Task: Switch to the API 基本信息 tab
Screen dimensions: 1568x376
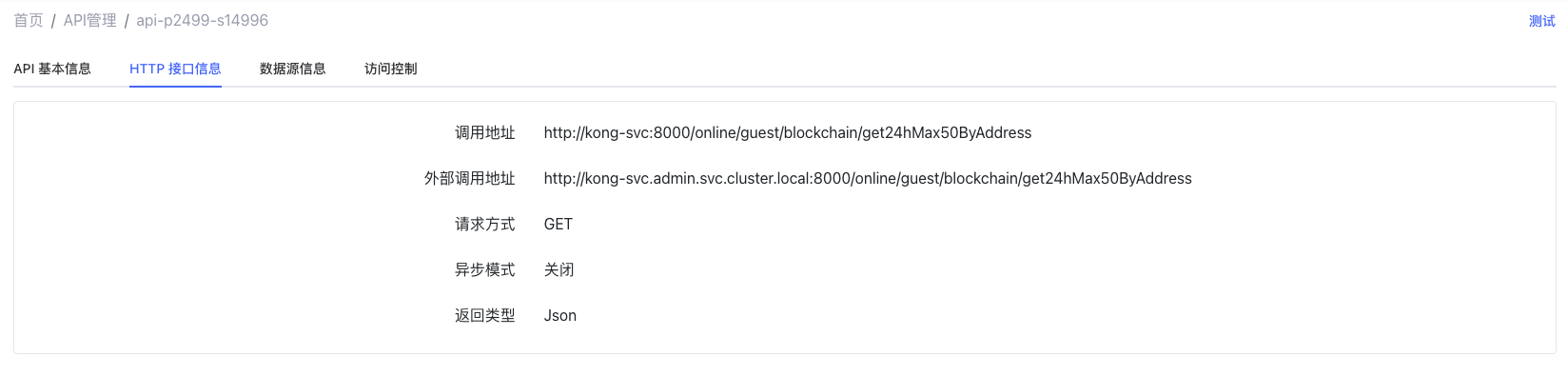Action: click(x=52, y=69)
